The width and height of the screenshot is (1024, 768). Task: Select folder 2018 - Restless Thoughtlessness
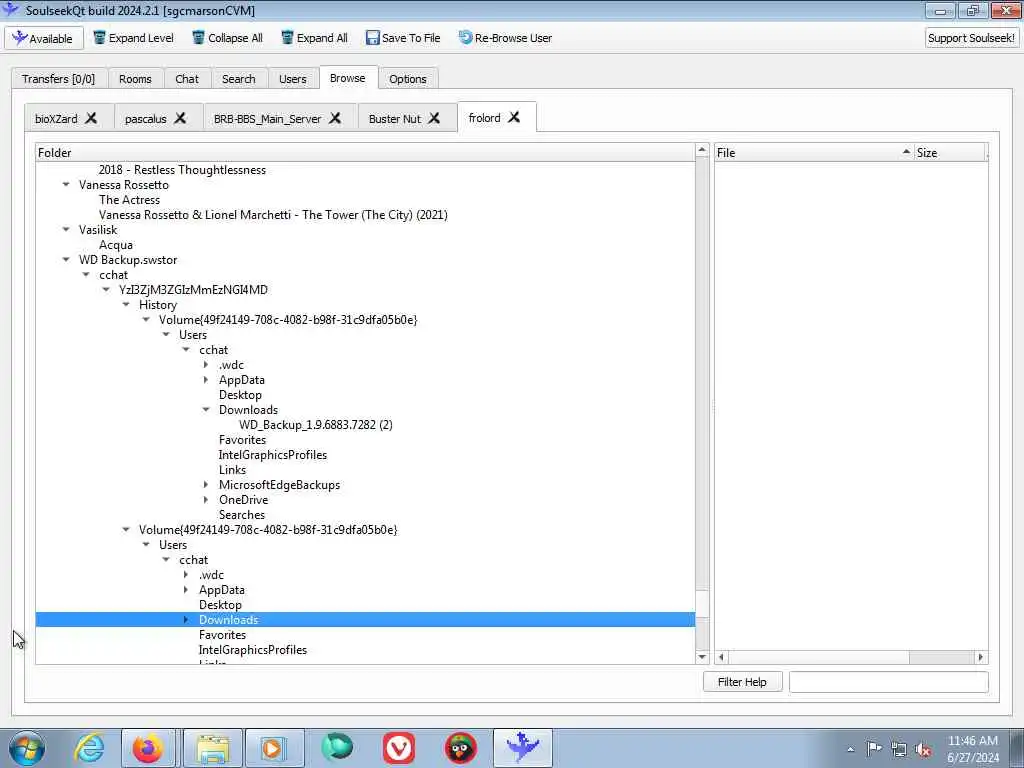182,170
